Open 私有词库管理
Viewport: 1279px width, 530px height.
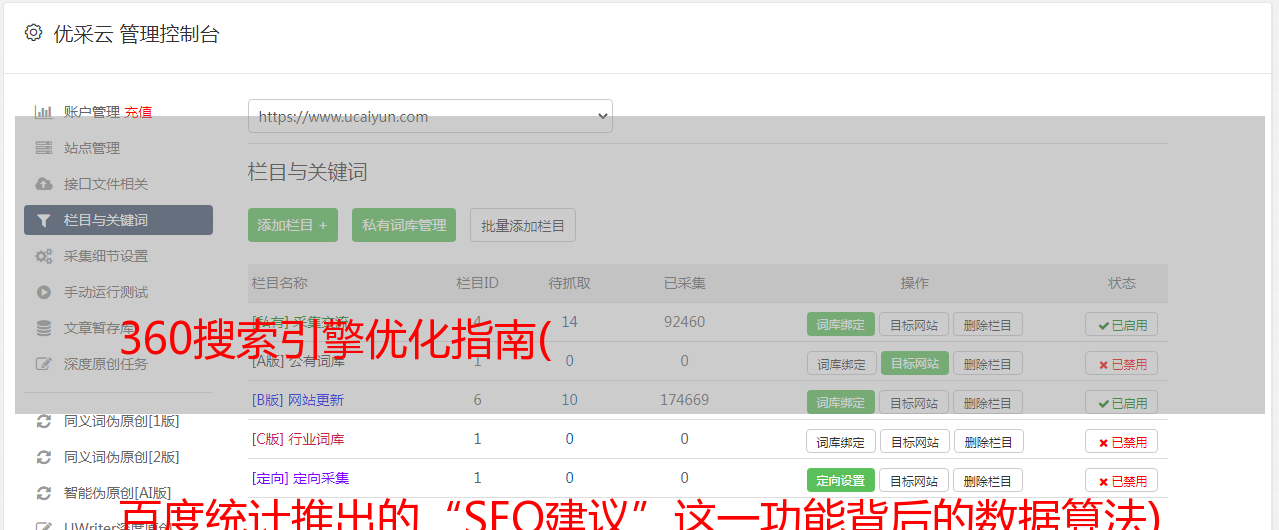tap(404, 225)
